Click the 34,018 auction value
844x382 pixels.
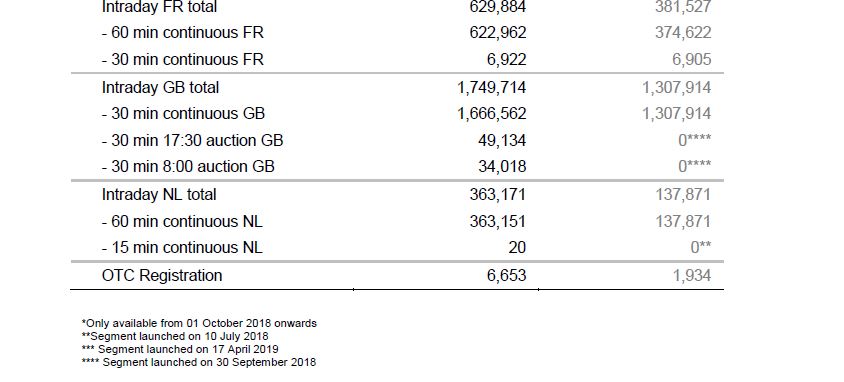(502, 166)
